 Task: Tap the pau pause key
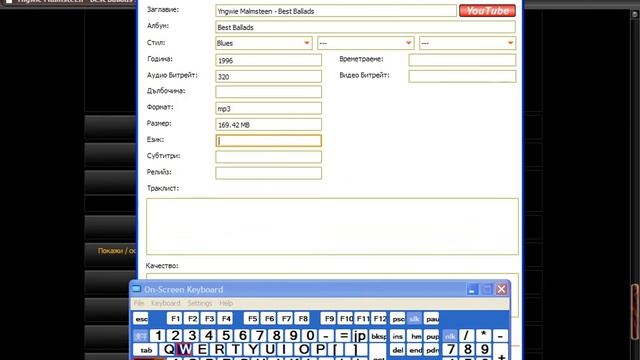(431, 319)
